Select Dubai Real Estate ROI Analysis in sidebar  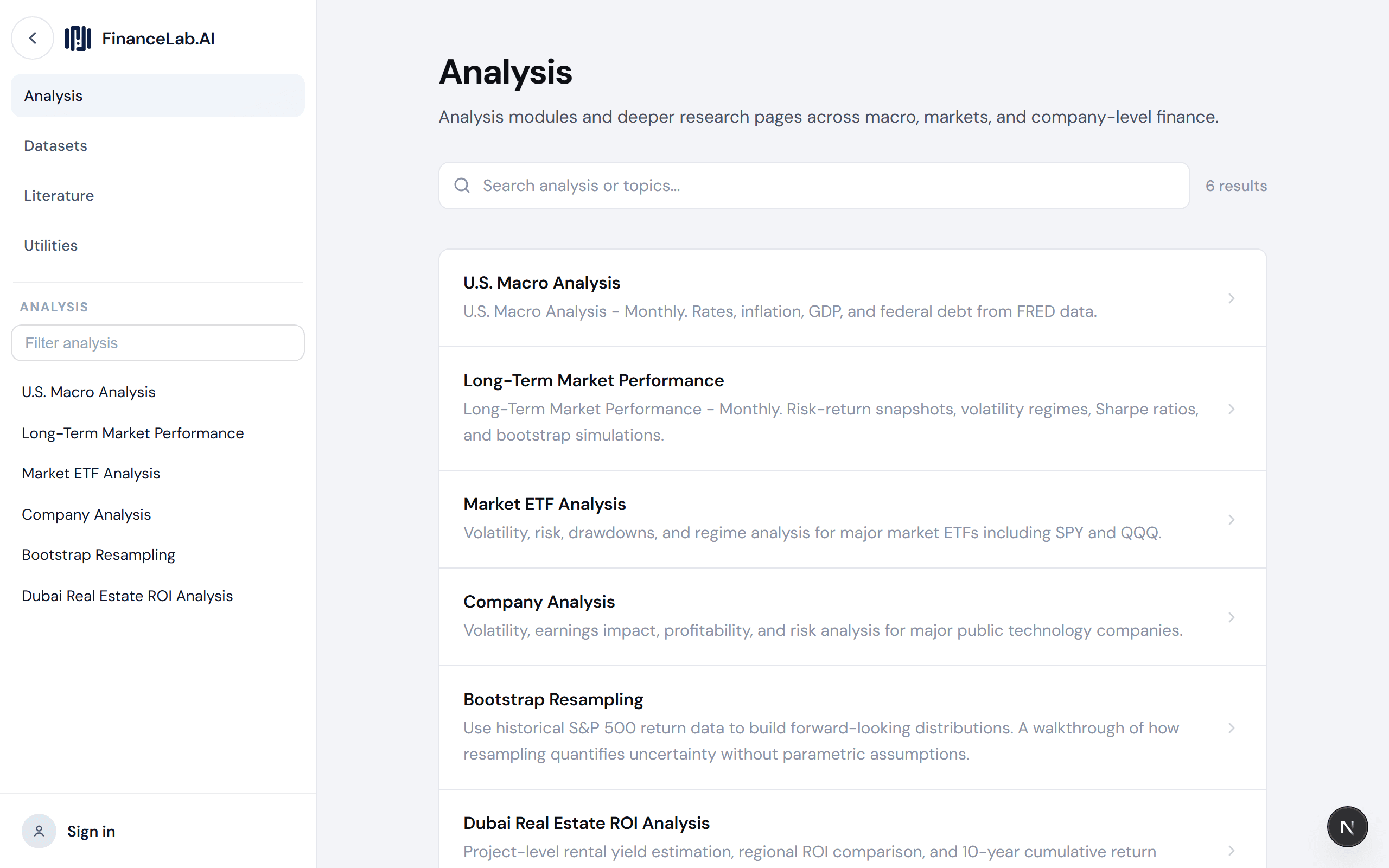(127, 596)
